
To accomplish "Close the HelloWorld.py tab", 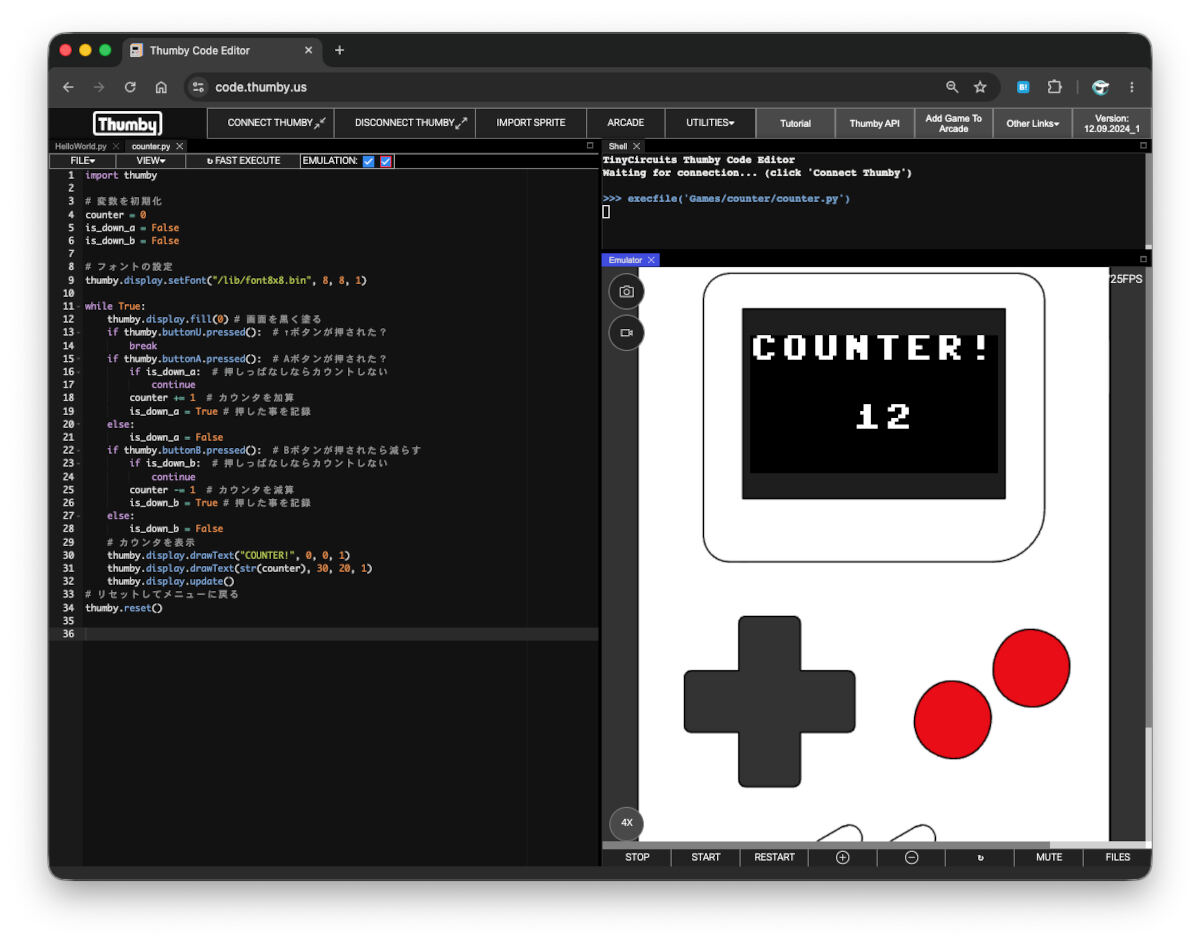I will (116, 146).
